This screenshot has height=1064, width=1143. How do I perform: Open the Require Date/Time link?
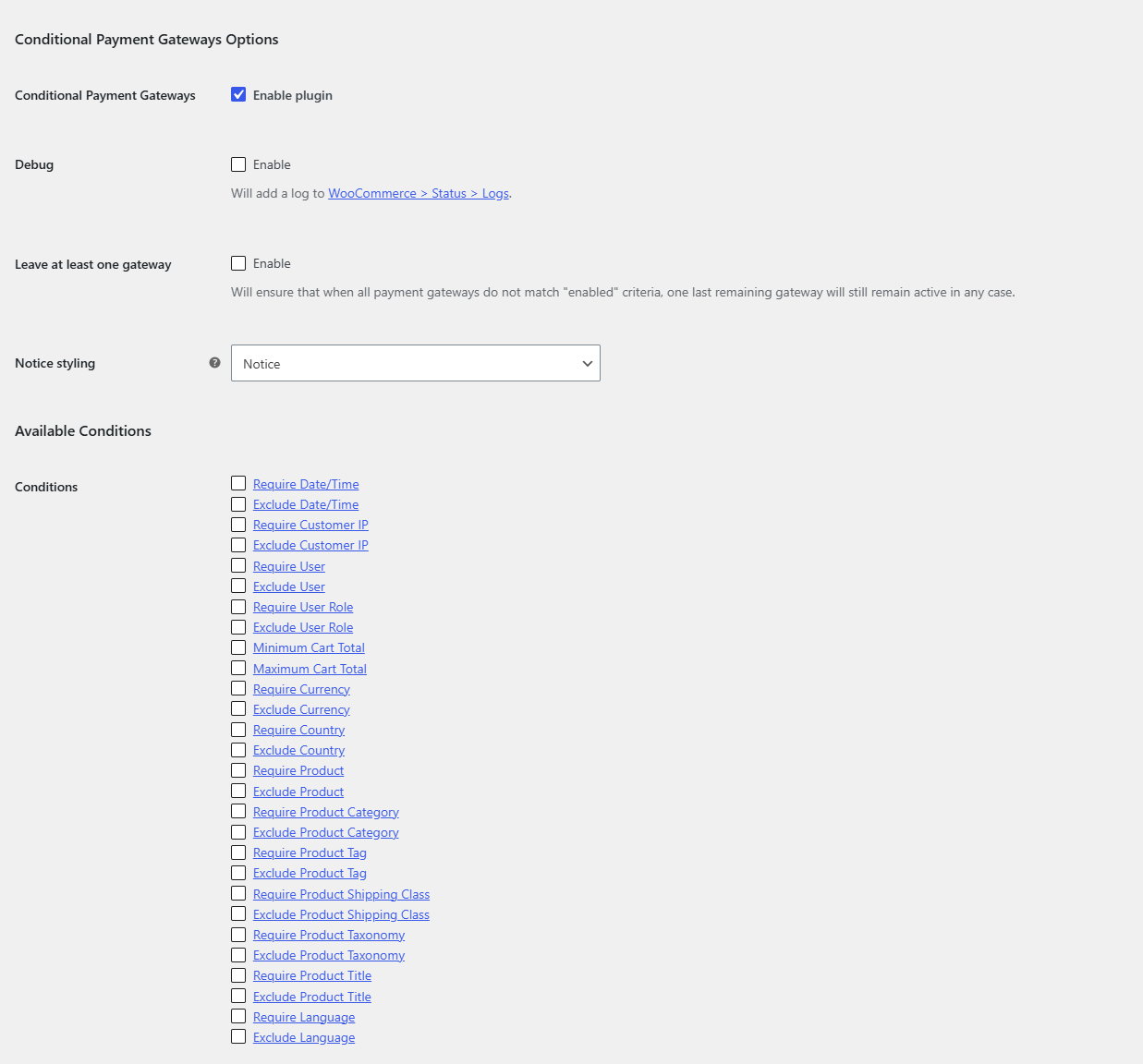[x=306, y=484]
